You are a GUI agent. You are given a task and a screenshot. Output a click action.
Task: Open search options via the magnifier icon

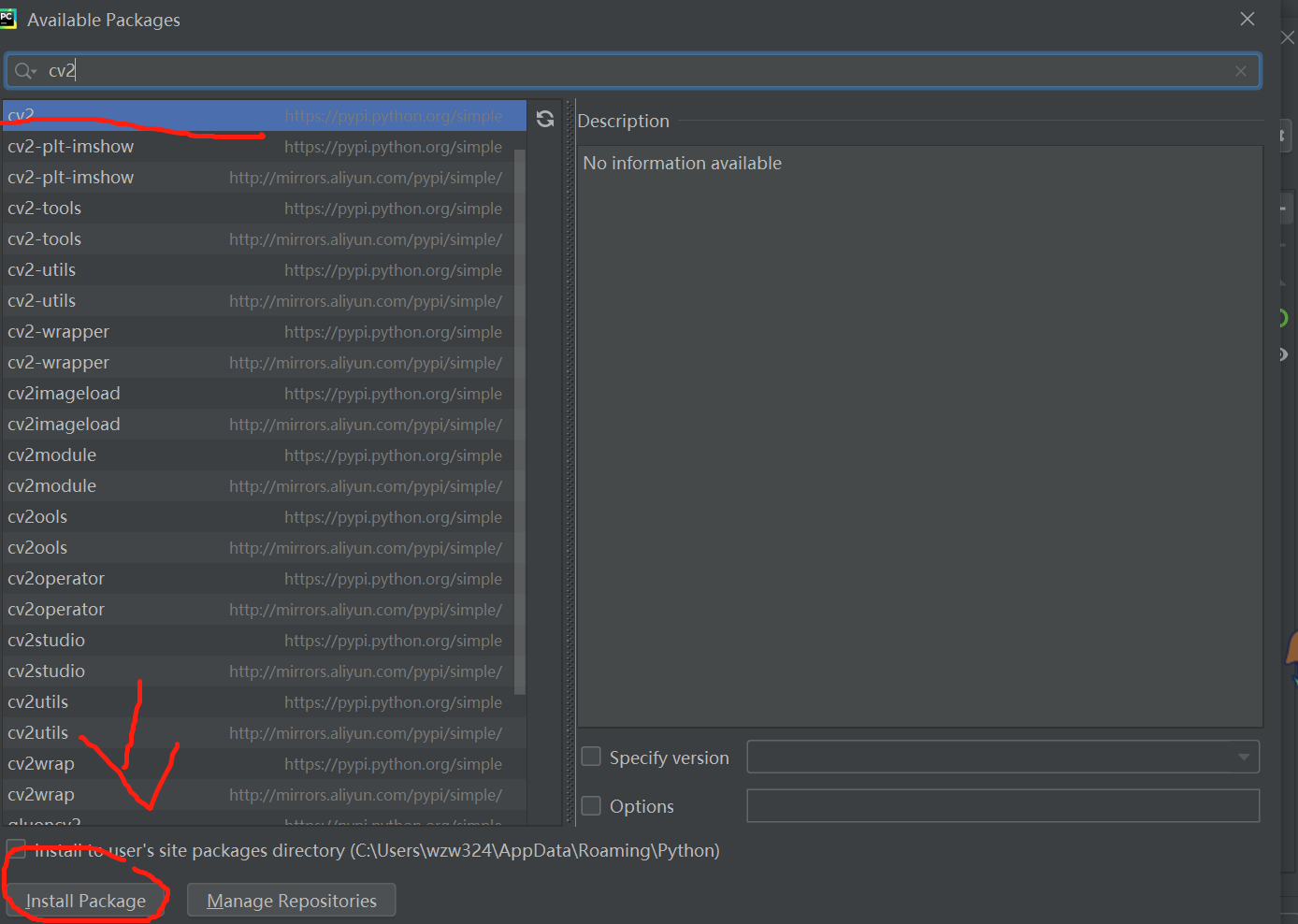click(25, 70)
